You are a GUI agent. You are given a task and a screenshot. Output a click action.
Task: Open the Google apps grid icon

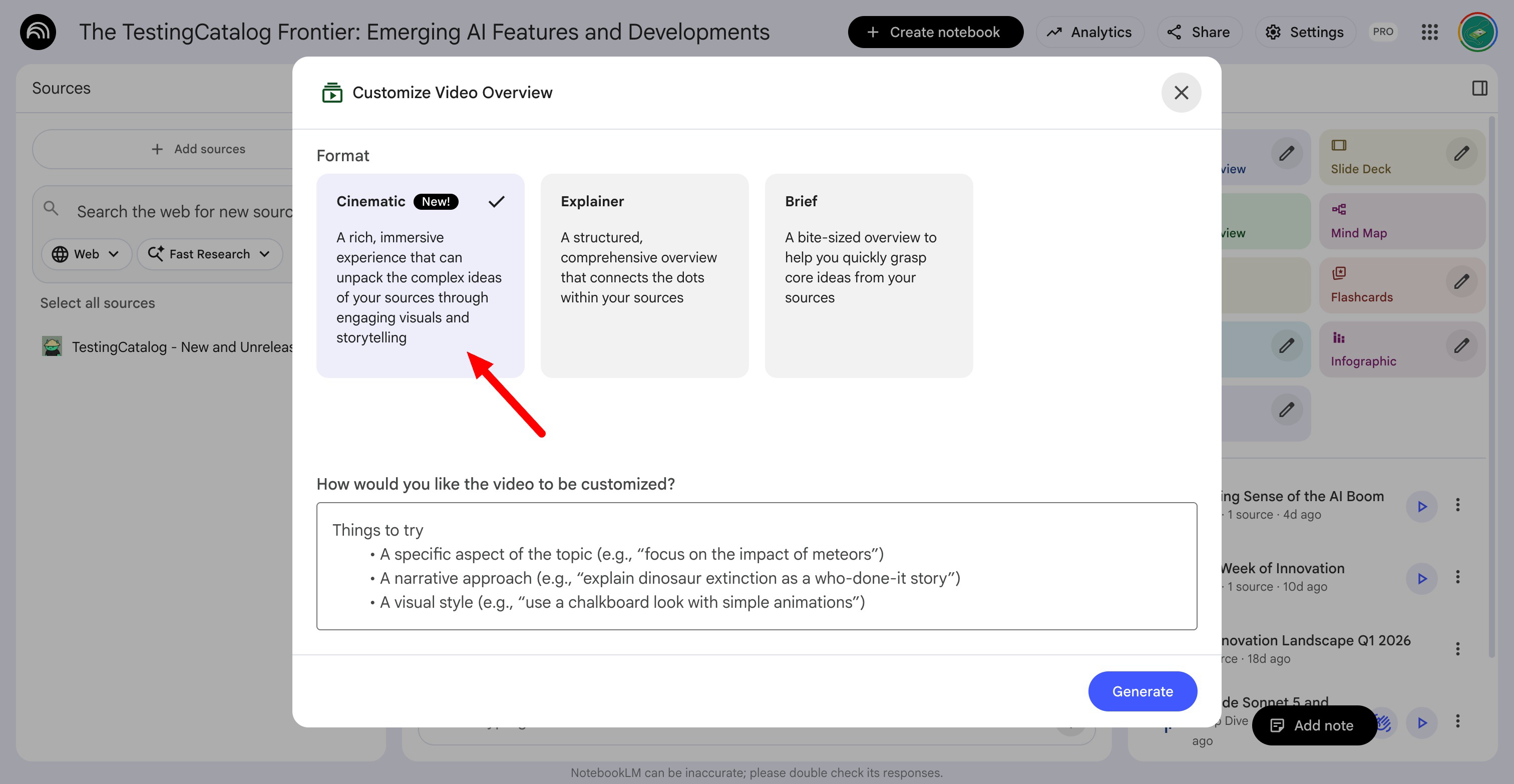tap(1429, 32)
